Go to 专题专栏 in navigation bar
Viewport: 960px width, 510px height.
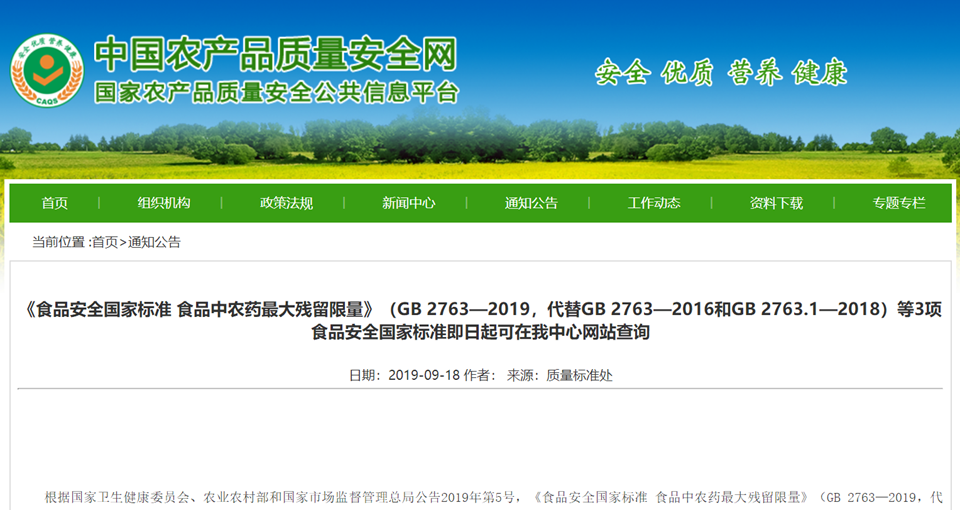(x=898, y=203)
